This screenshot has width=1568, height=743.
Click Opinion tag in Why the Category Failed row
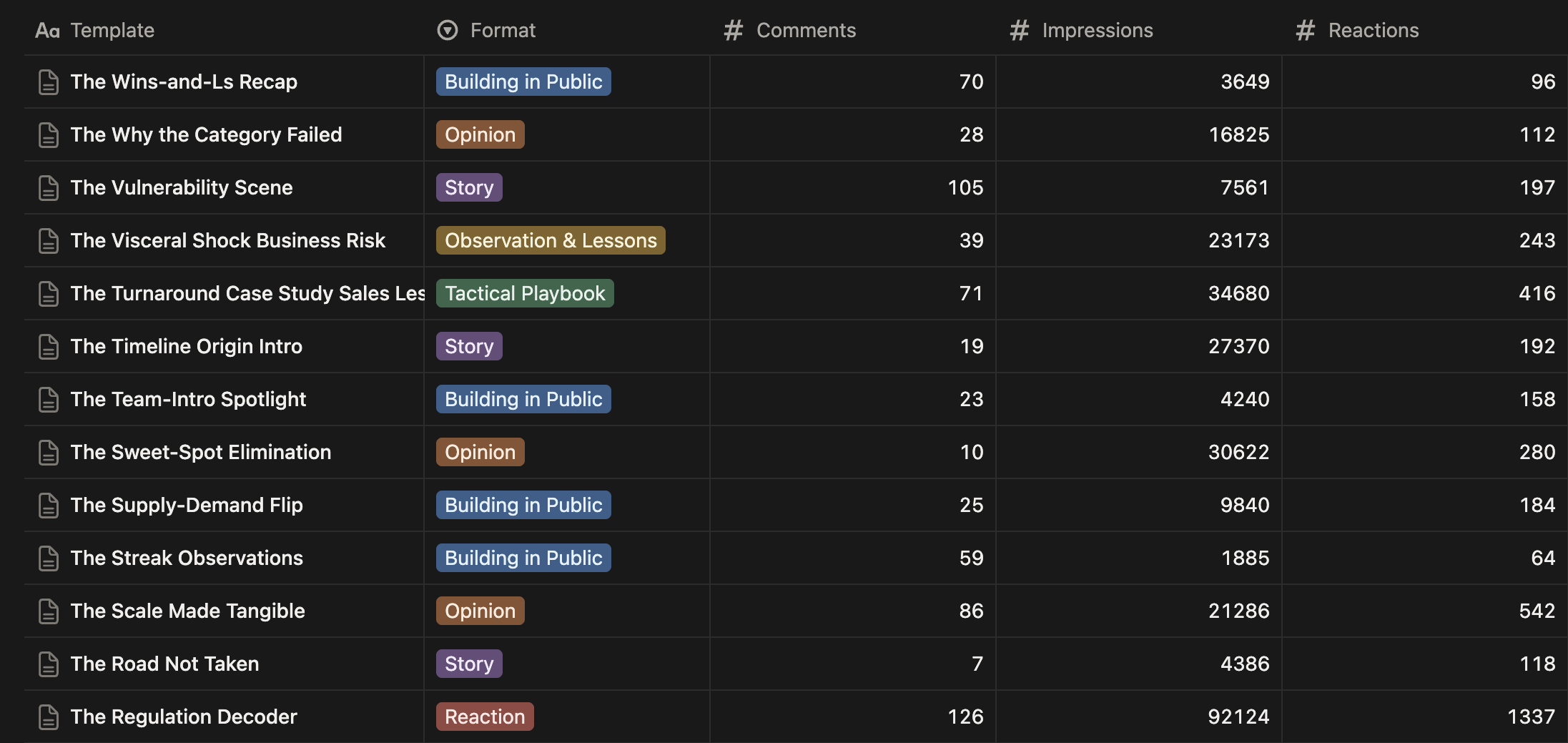pos(480,134)
